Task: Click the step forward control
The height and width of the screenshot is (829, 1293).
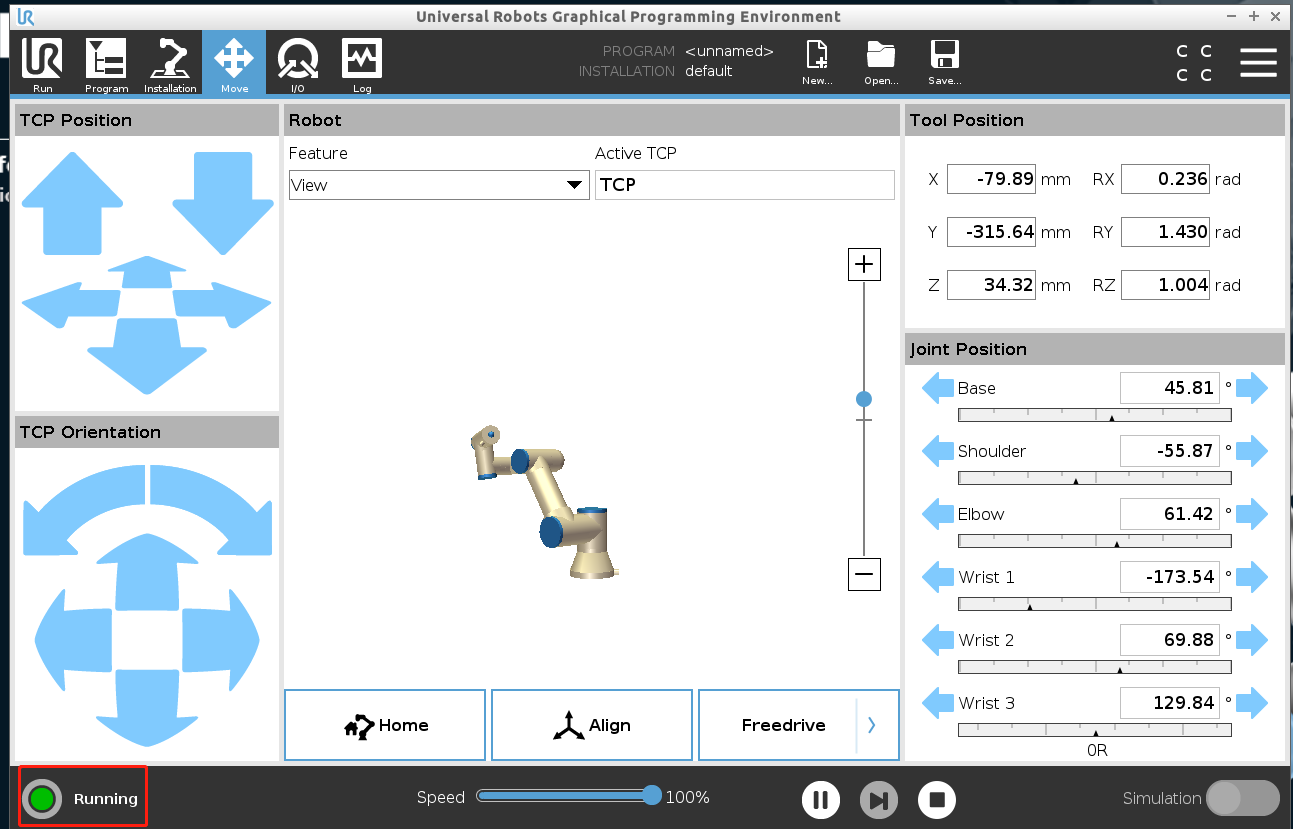Action: (878, 800)
